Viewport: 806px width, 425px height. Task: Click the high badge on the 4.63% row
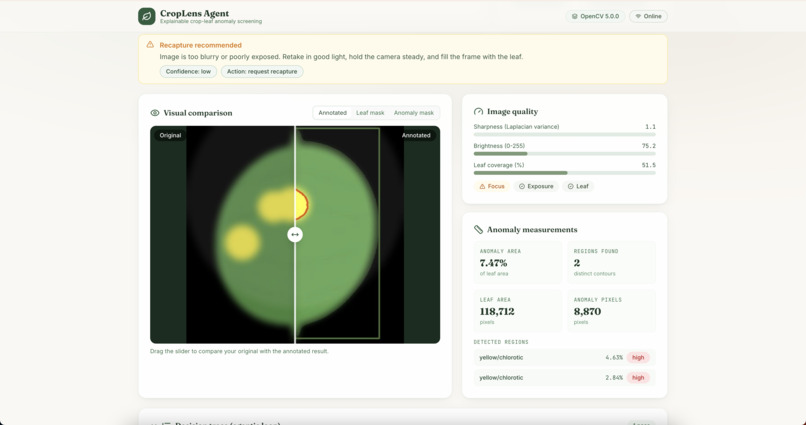click(x=638, y=358)
